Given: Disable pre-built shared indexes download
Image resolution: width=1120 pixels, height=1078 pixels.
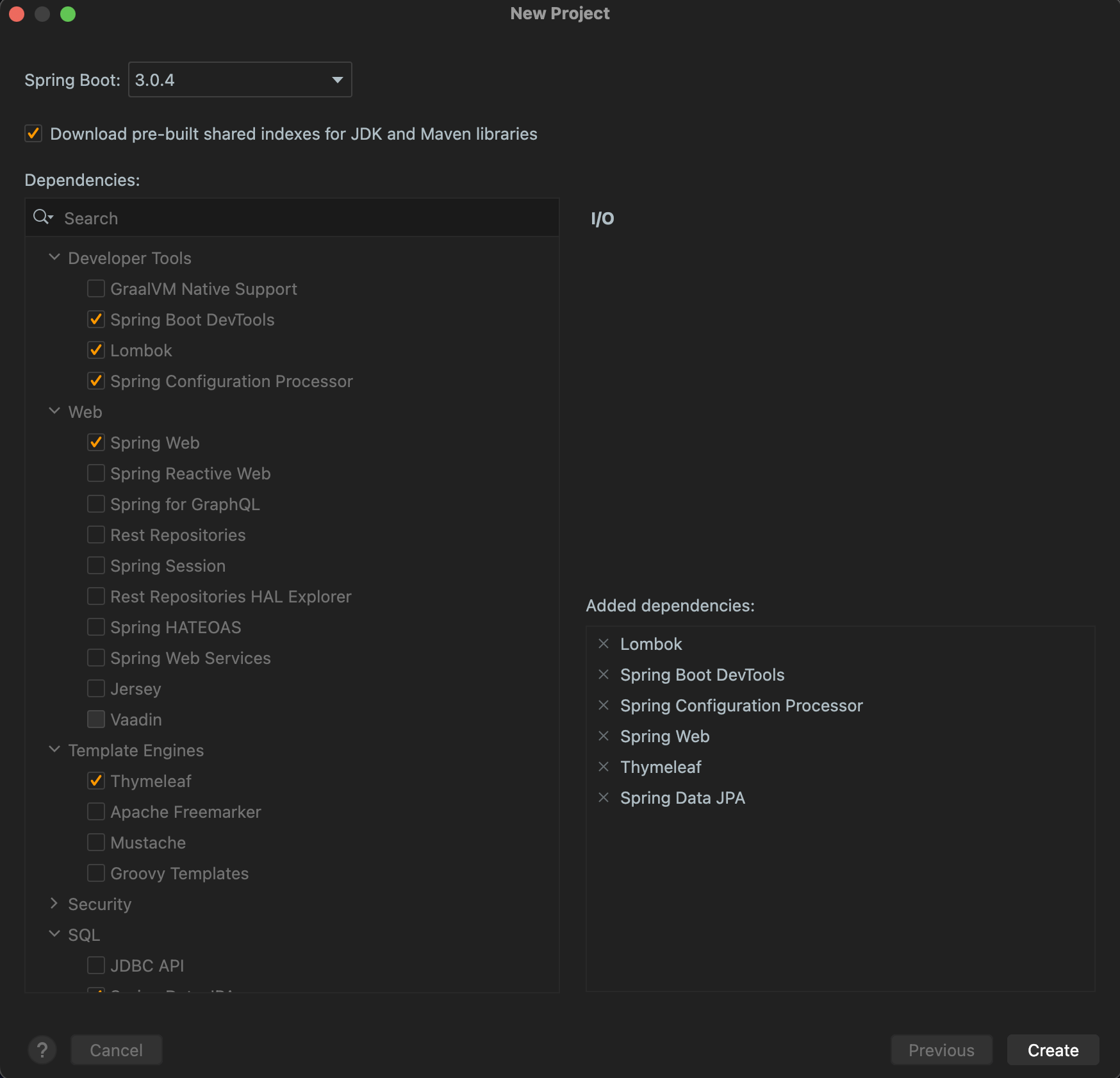Looking at the screenshot, I should click(33, 134).
